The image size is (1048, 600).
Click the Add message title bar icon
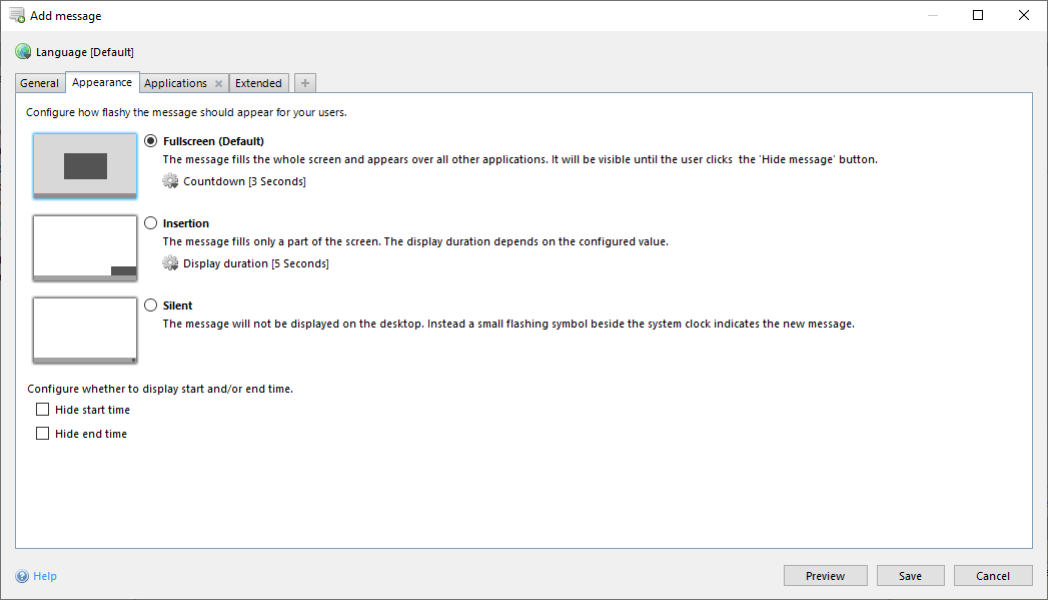[x=18, y=15]
